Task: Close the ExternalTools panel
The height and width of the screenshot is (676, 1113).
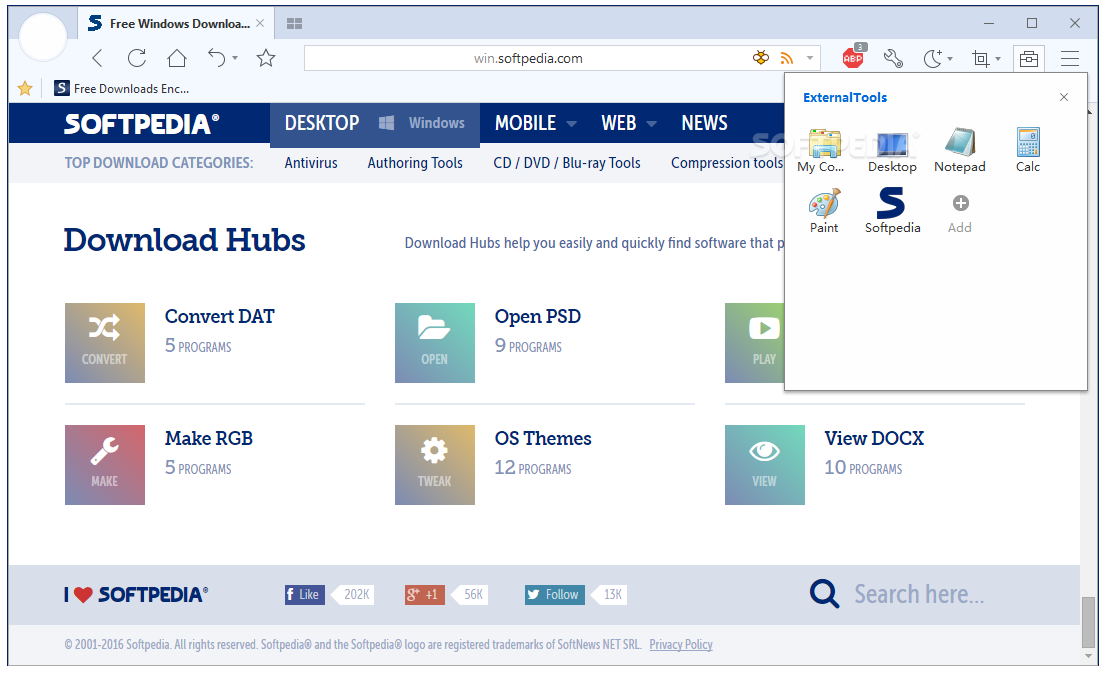Action: [x=1063, y=97]
